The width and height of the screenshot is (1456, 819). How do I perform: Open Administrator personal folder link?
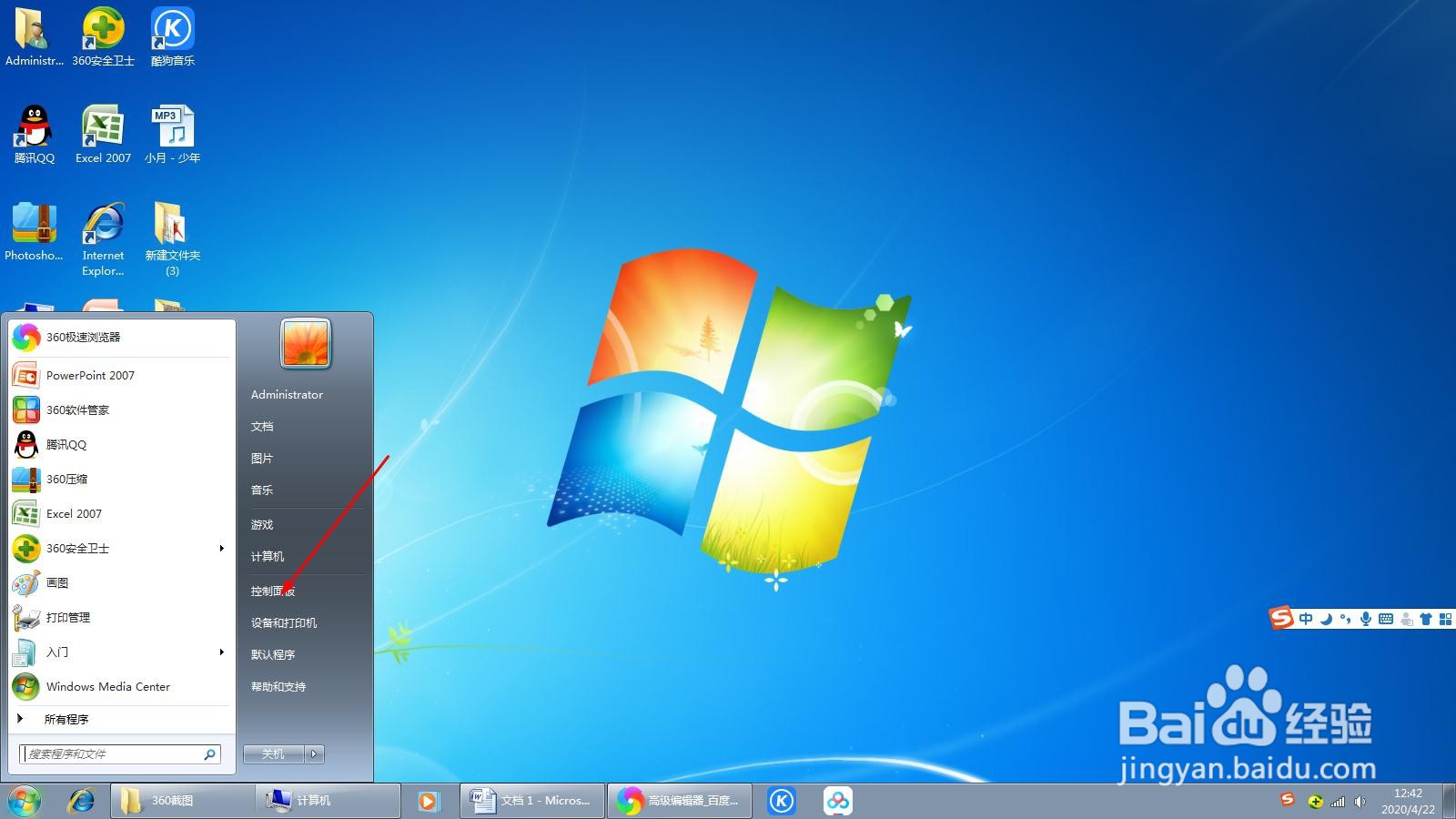pyautogui.click(x=287, y=394)
